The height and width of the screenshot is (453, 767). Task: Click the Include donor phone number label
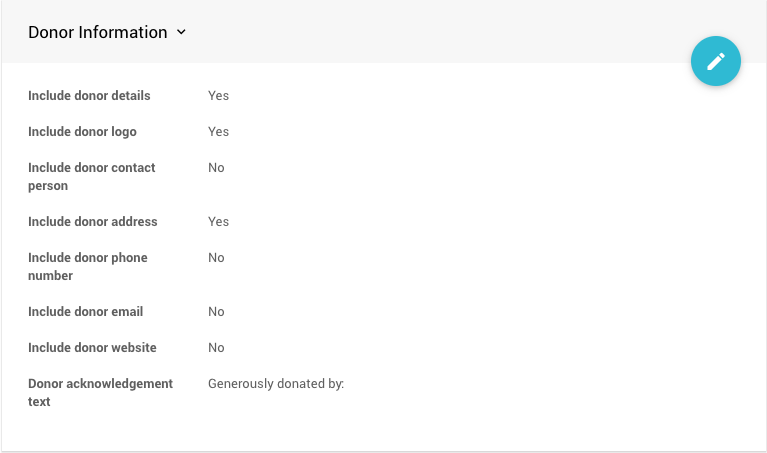tap(87, 266)
